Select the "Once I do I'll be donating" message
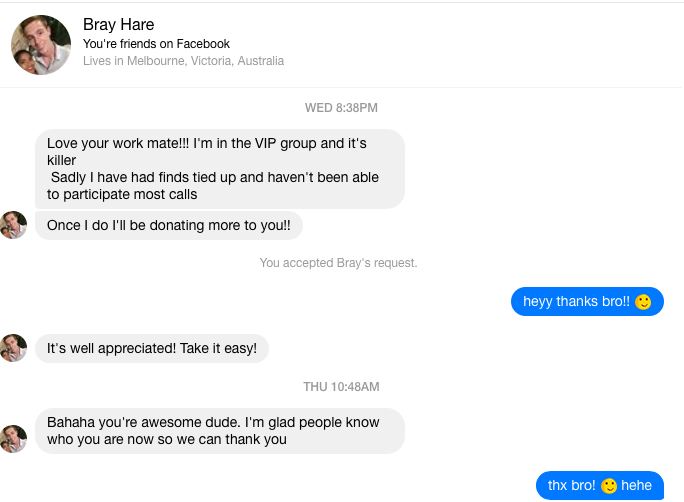Image resolution: width=684 pixels, height=502 pixels. tap(168, 226)
